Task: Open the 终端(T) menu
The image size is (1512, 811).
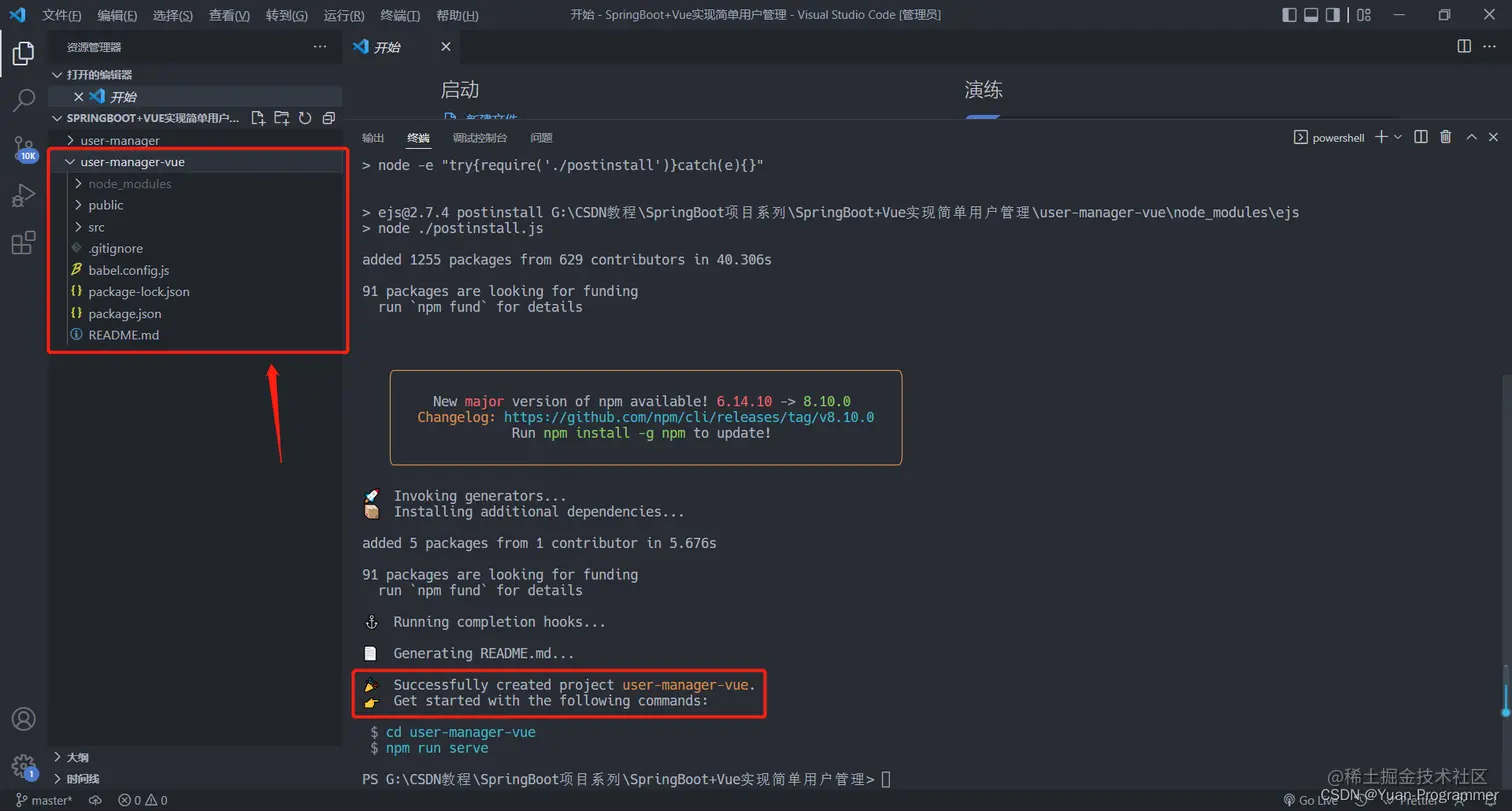Action: pos(401,15)
